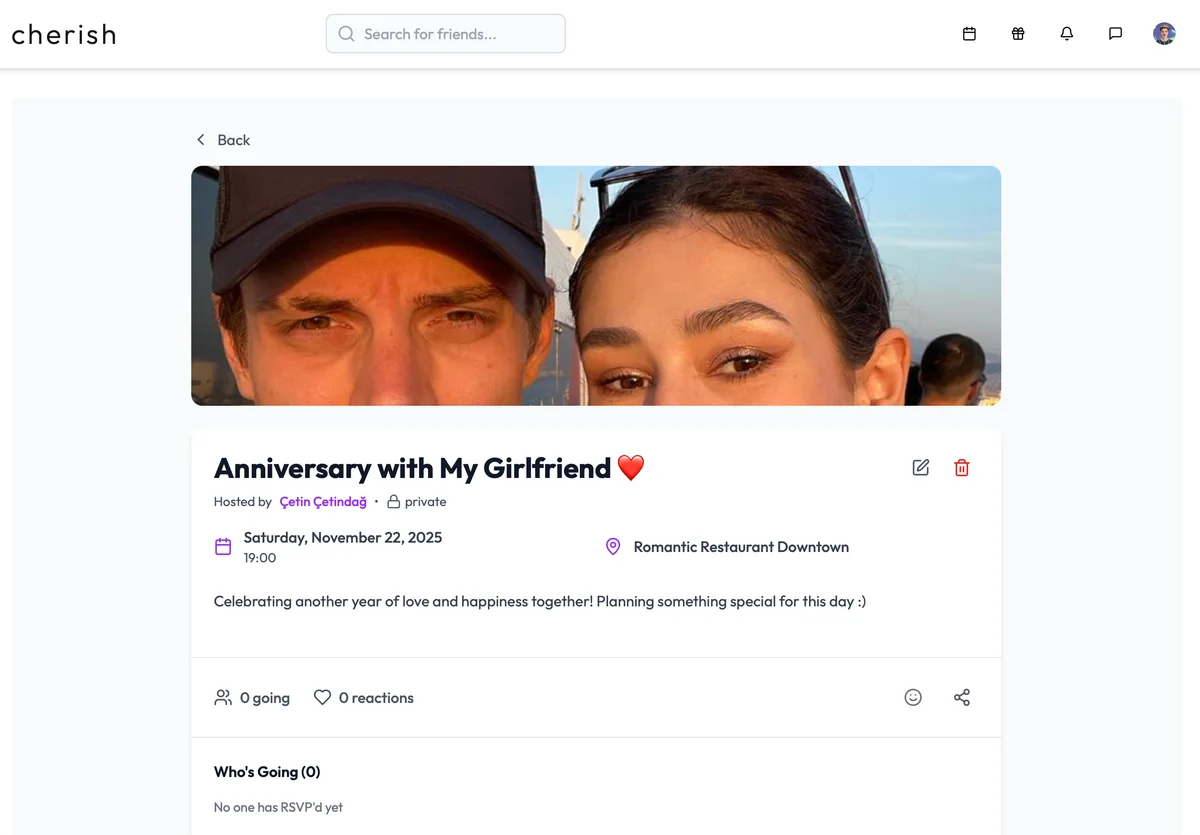Click the private lock icon
The height and width of the screenshot is (835, 1200).
coord(394,502)
